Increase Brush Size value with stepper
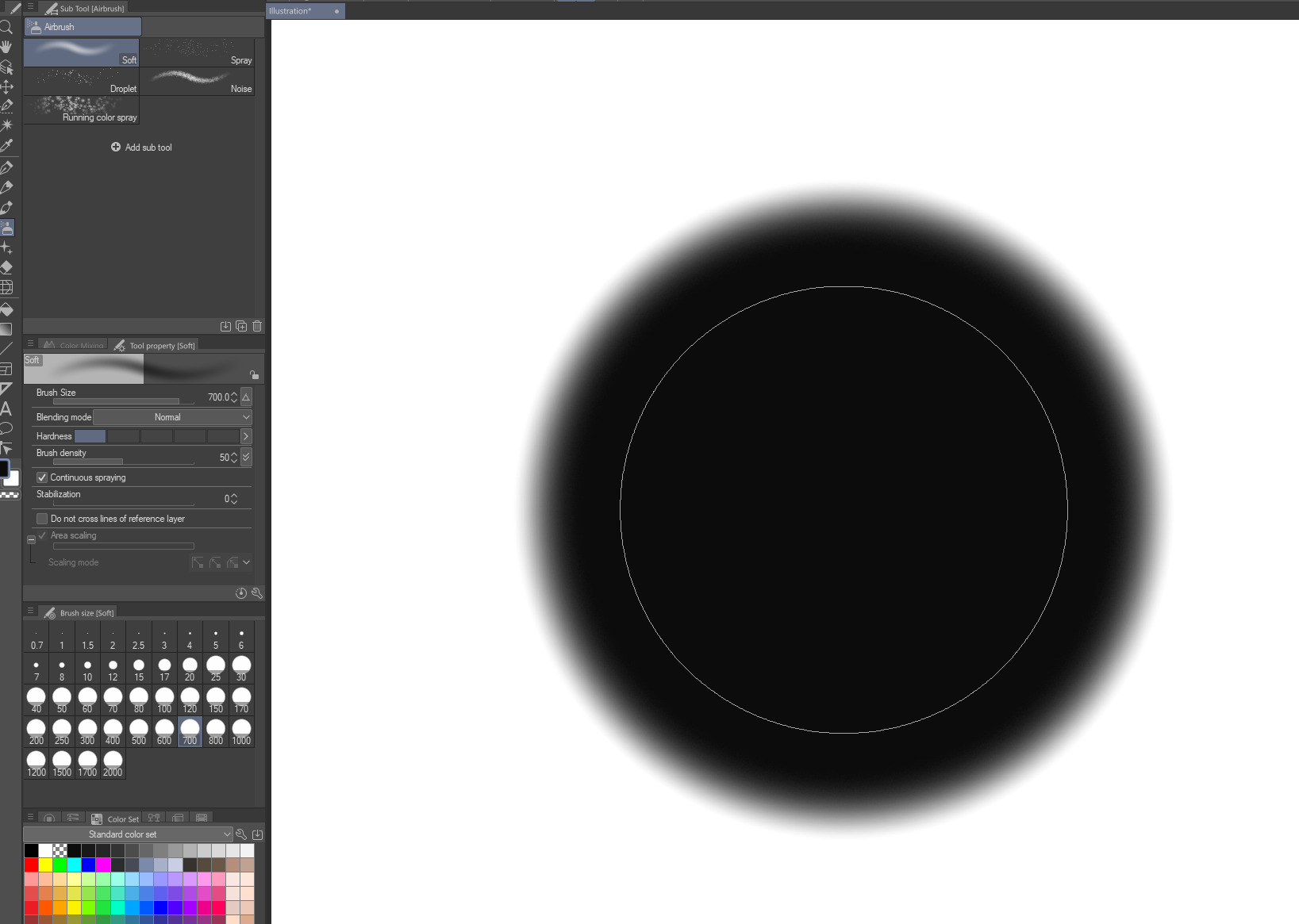 point(234,393)
